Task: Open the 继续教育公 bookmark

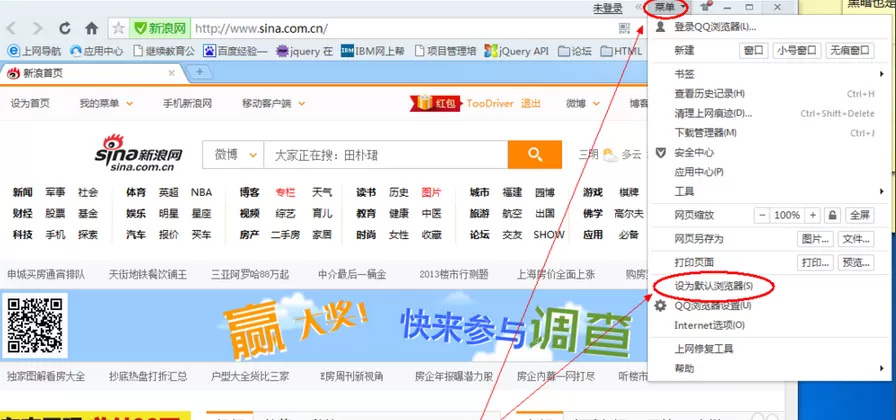Action: tap(164, 51)
